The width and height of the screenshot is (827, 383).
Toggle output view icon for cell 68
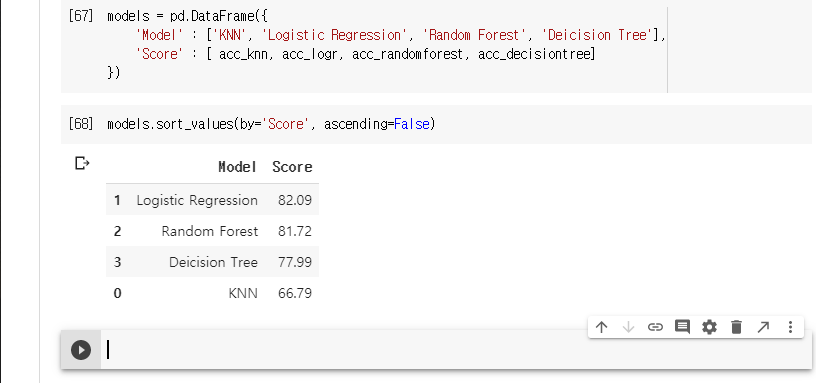point(82,164)
